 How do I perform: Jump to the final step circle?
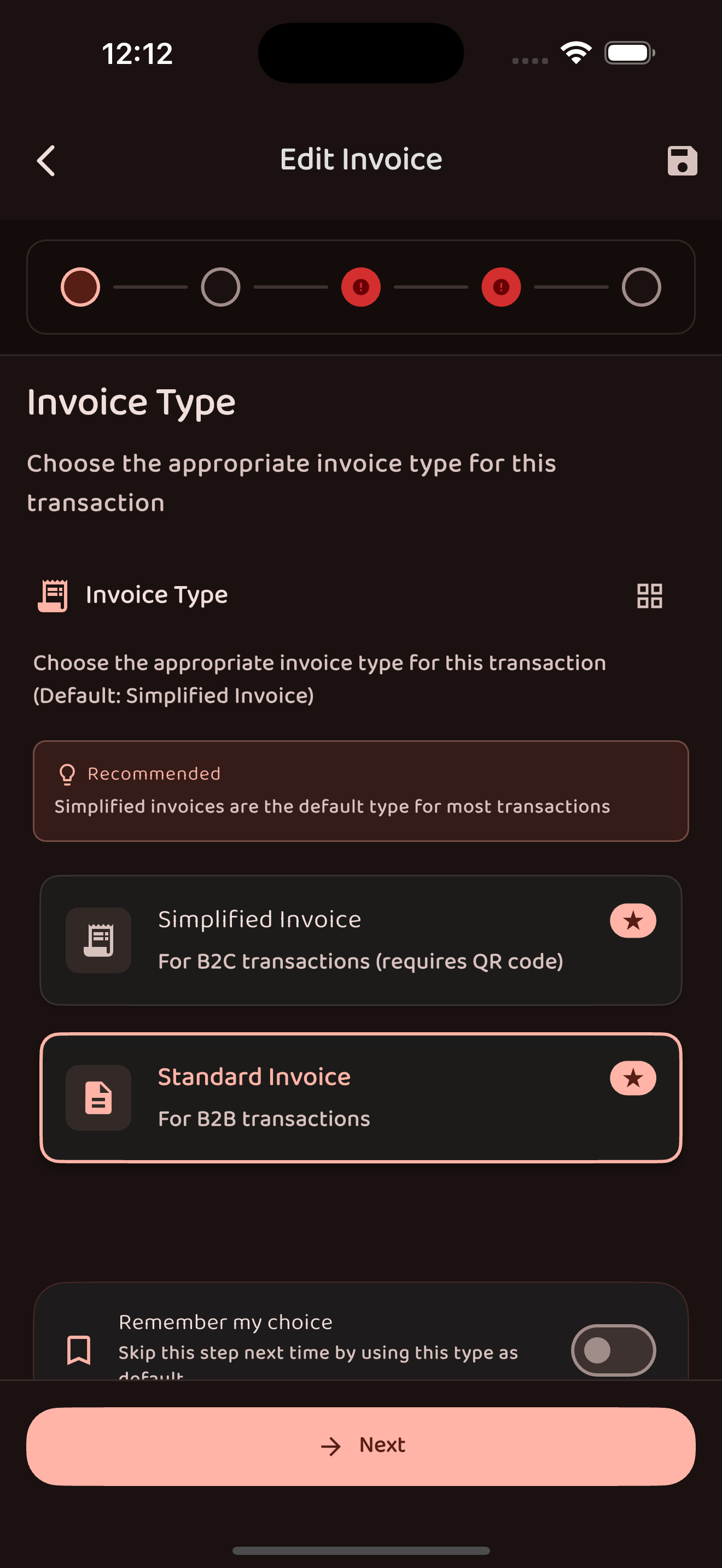[x=641, y=286]
